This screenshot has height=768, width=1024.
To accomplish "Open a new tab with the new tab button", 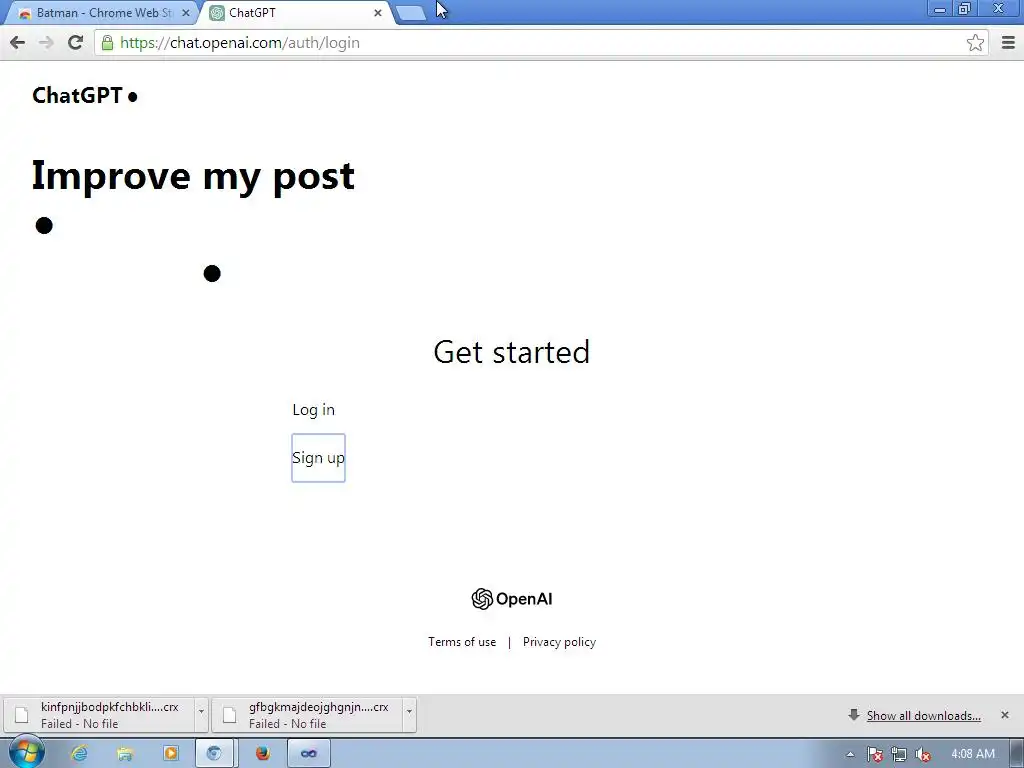I will pos(411,13).
